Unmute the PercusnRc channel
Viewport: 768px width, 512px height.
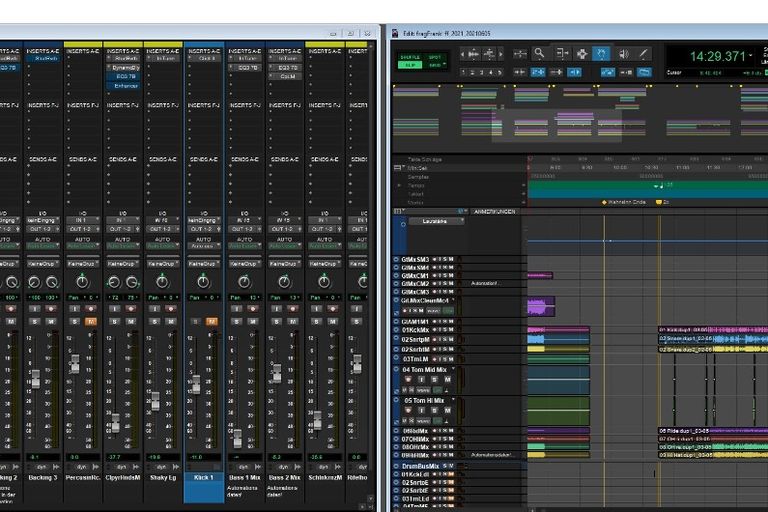(x=91, y=321)
